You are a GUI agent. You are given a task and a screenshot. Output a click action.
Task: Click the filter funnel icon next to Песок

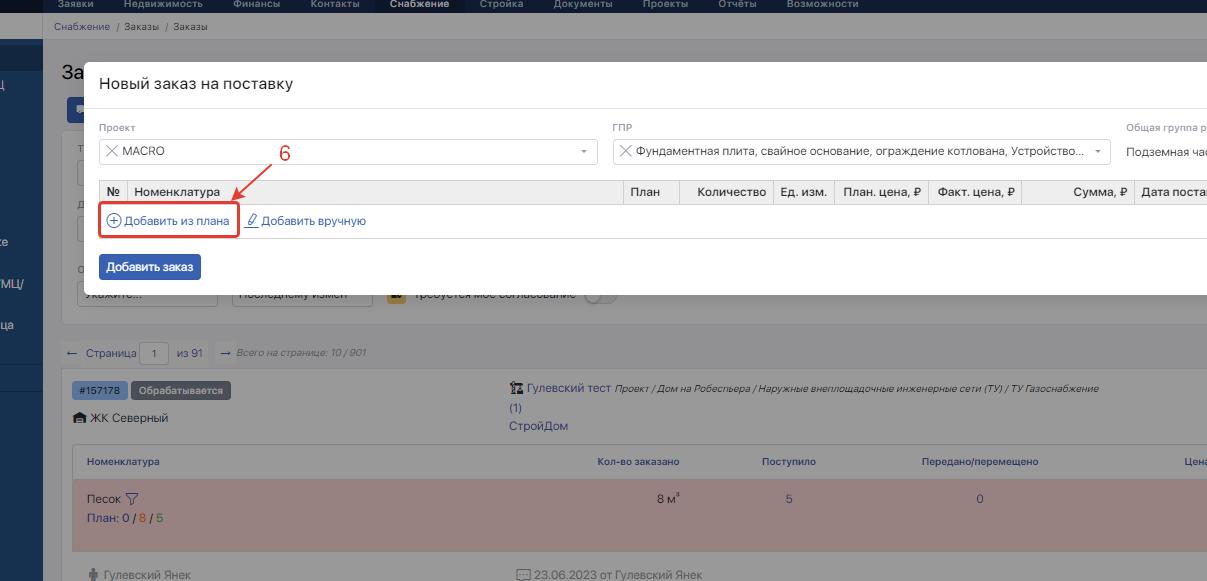(132, 499)
